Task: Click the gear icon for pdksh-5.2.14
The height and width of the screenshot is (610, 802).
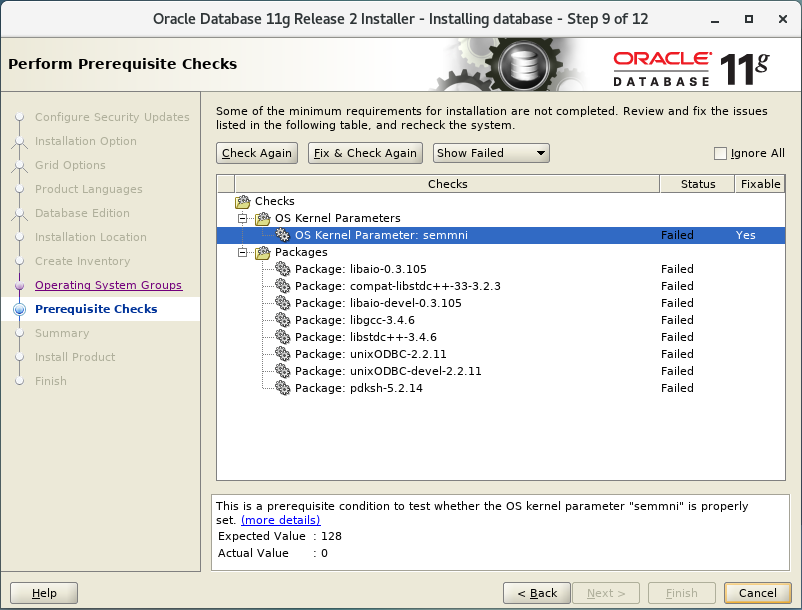Action: [282, 388]
